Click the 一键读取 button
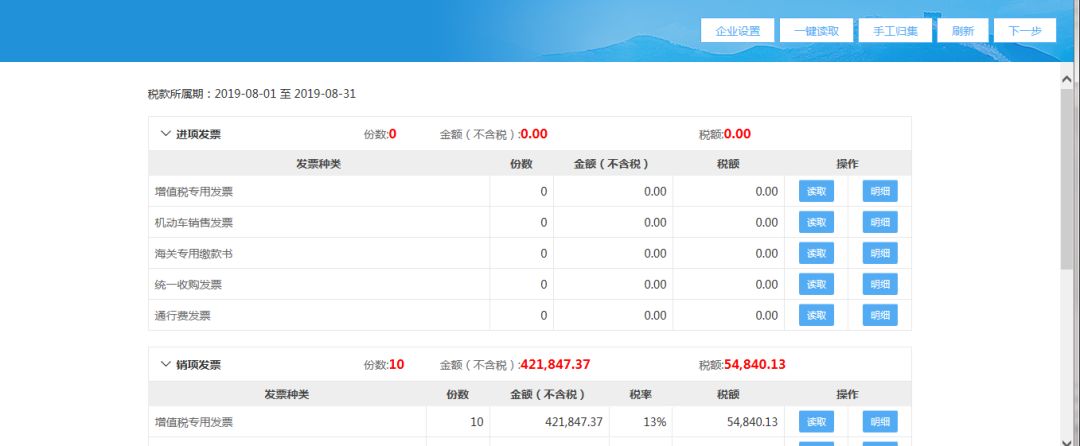Viewport: 1080px width, 446px height. click(816, 31)
